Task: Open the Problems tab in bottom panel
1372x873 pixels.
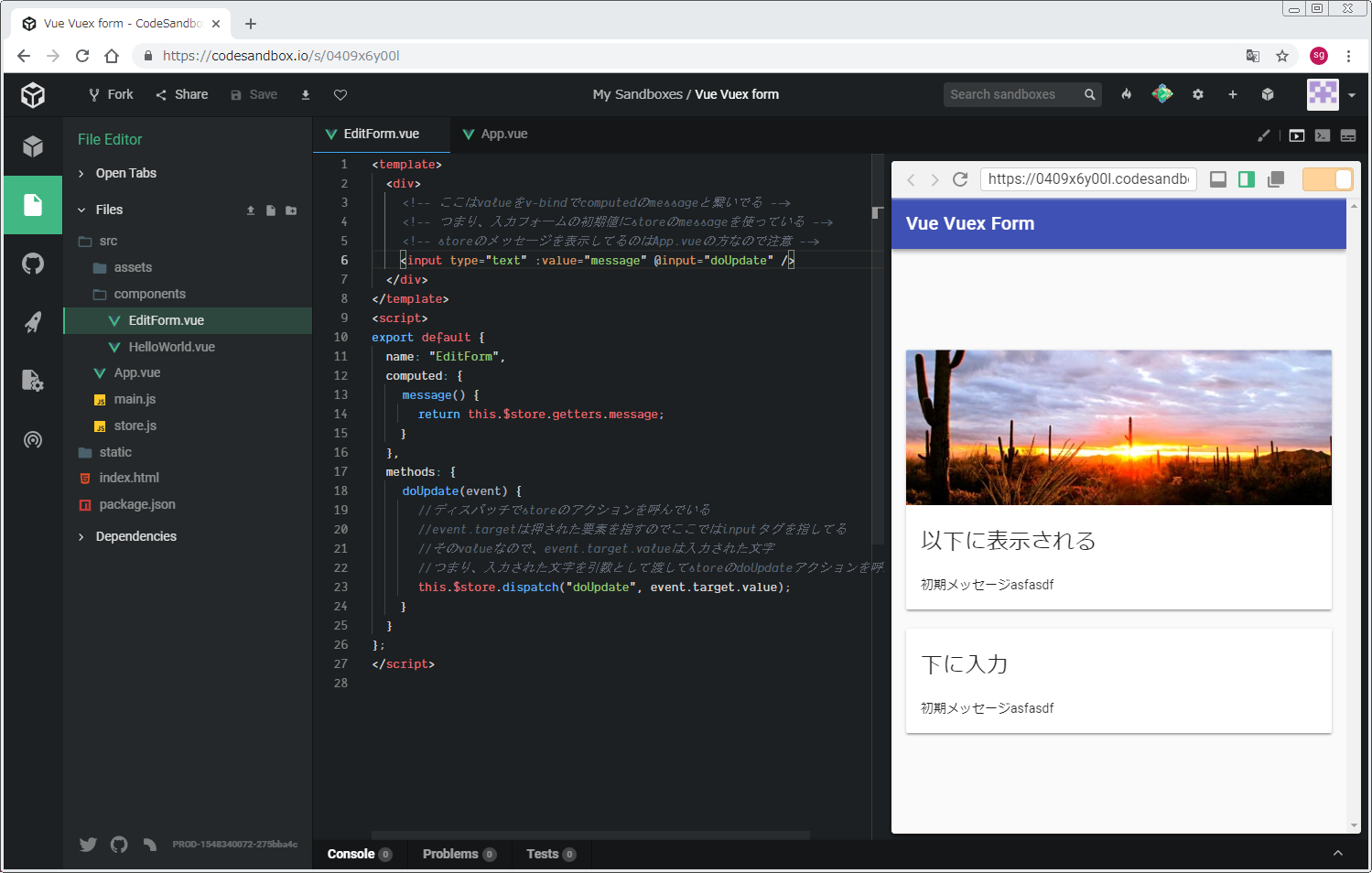Action: click(450, 854)
